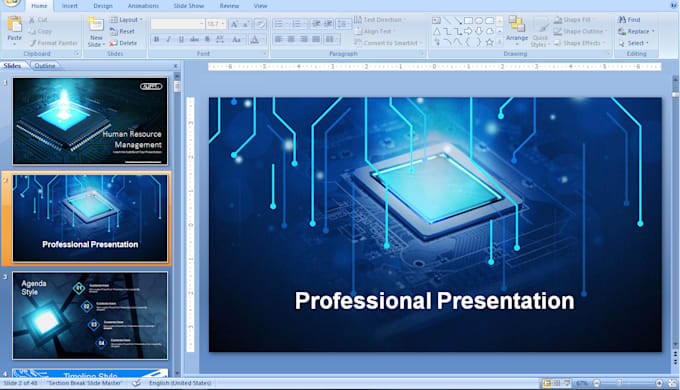Click the Copy icon in Clipboard group

click(x=32, y=31)
